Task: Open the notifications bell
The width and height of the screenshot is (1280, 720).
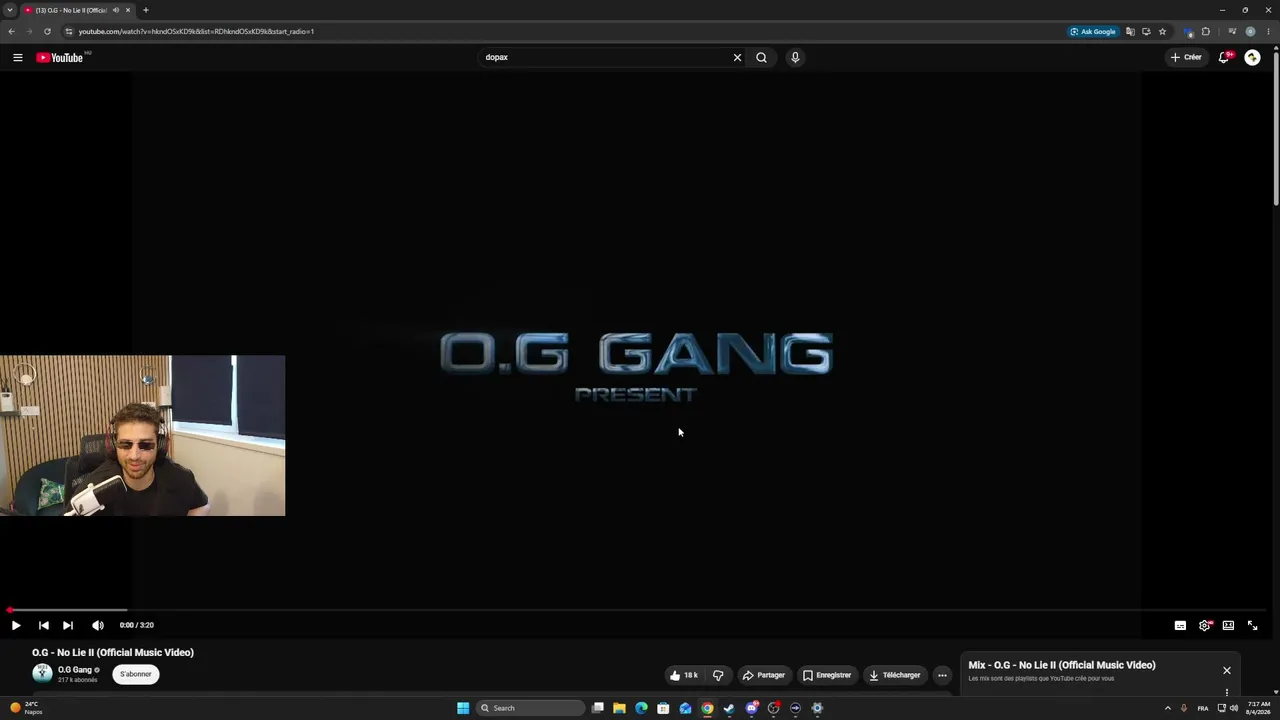Action: (1223, 58)
